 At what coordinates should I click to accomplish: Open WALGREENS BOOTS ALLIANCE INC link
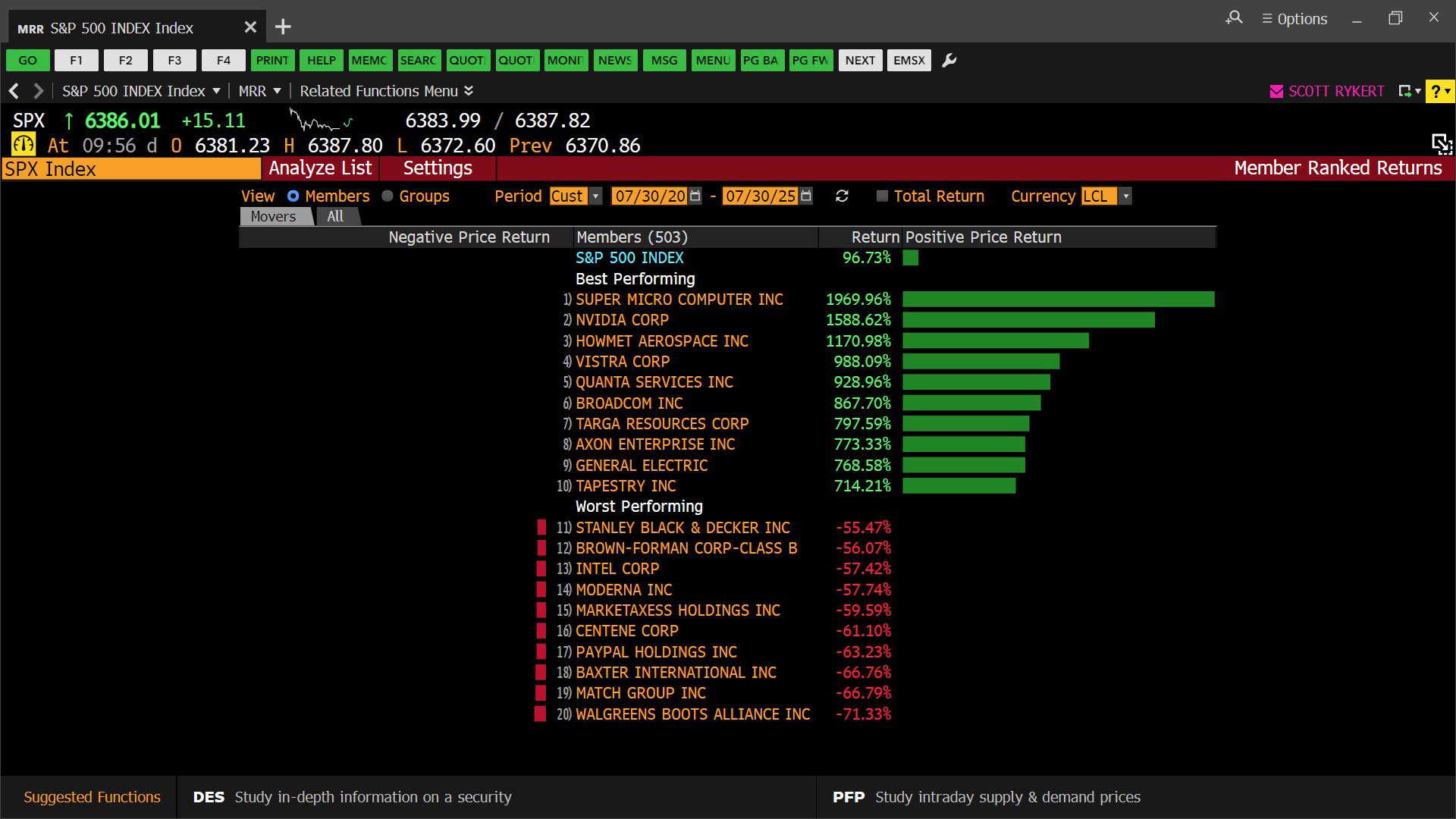point(692,714)
